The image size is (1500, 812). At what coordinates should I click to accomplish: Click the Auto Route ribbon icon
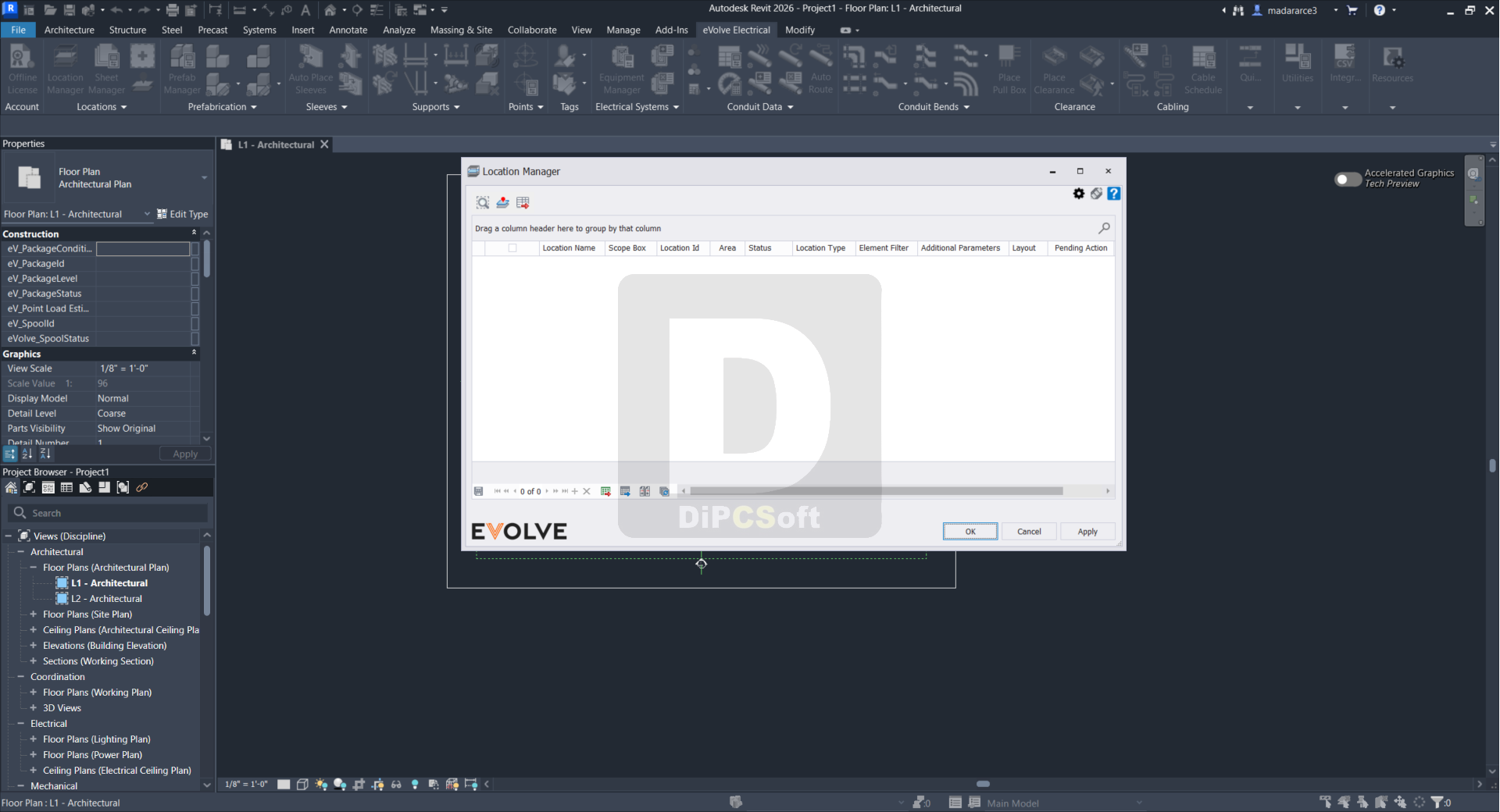(x=820, y=69)
